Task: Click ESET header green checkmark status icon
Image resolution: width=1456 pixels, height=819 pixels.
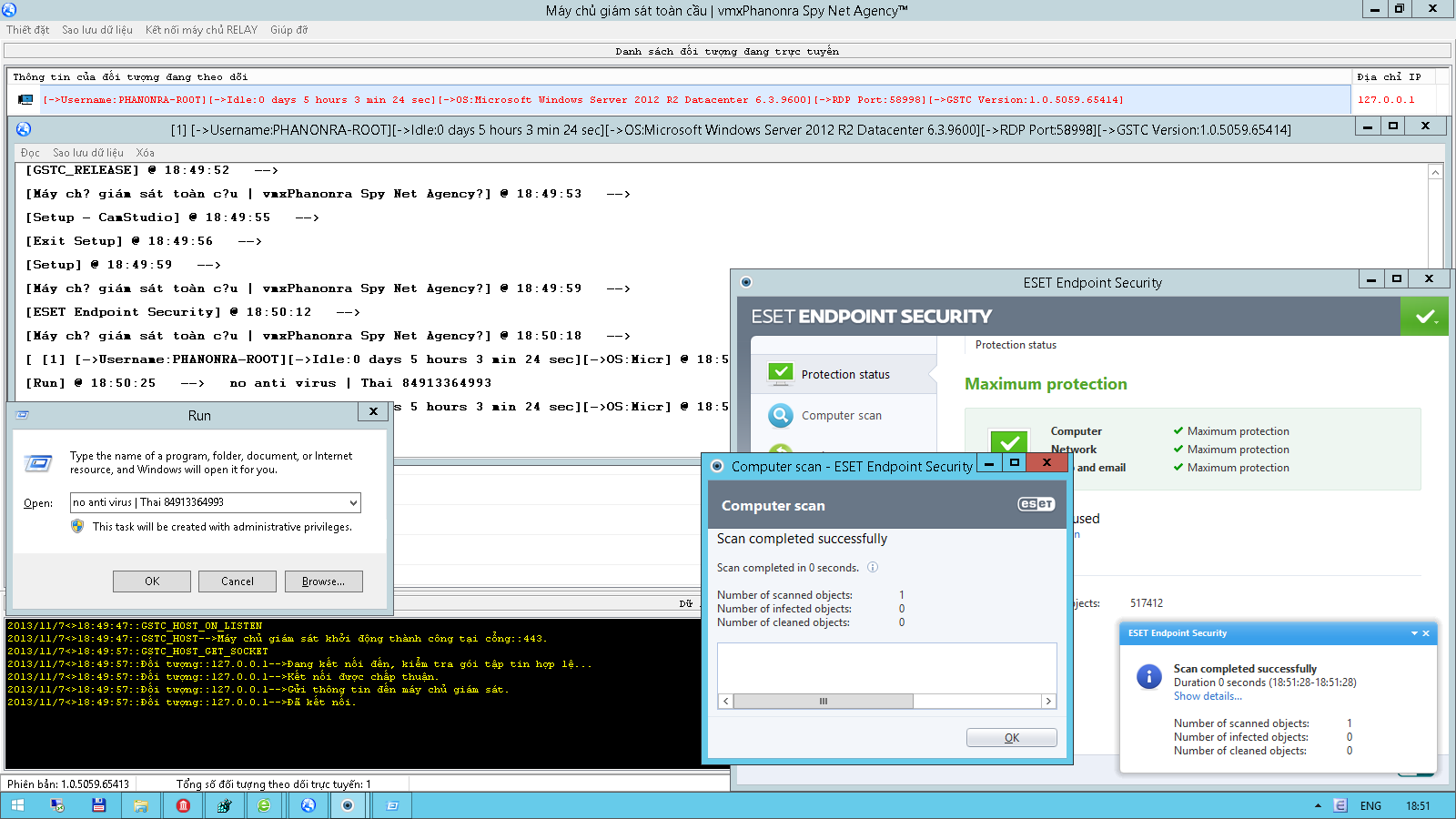Action: [x=1425, y=317]
